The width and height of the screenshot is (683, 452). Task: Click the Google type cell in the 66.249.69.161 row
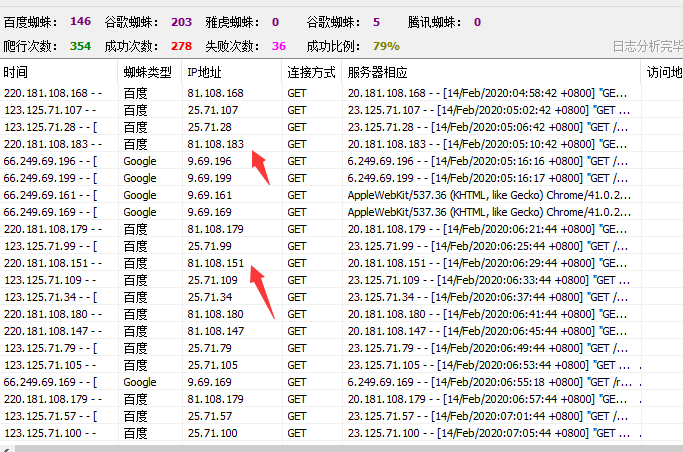tap(140, 195)
